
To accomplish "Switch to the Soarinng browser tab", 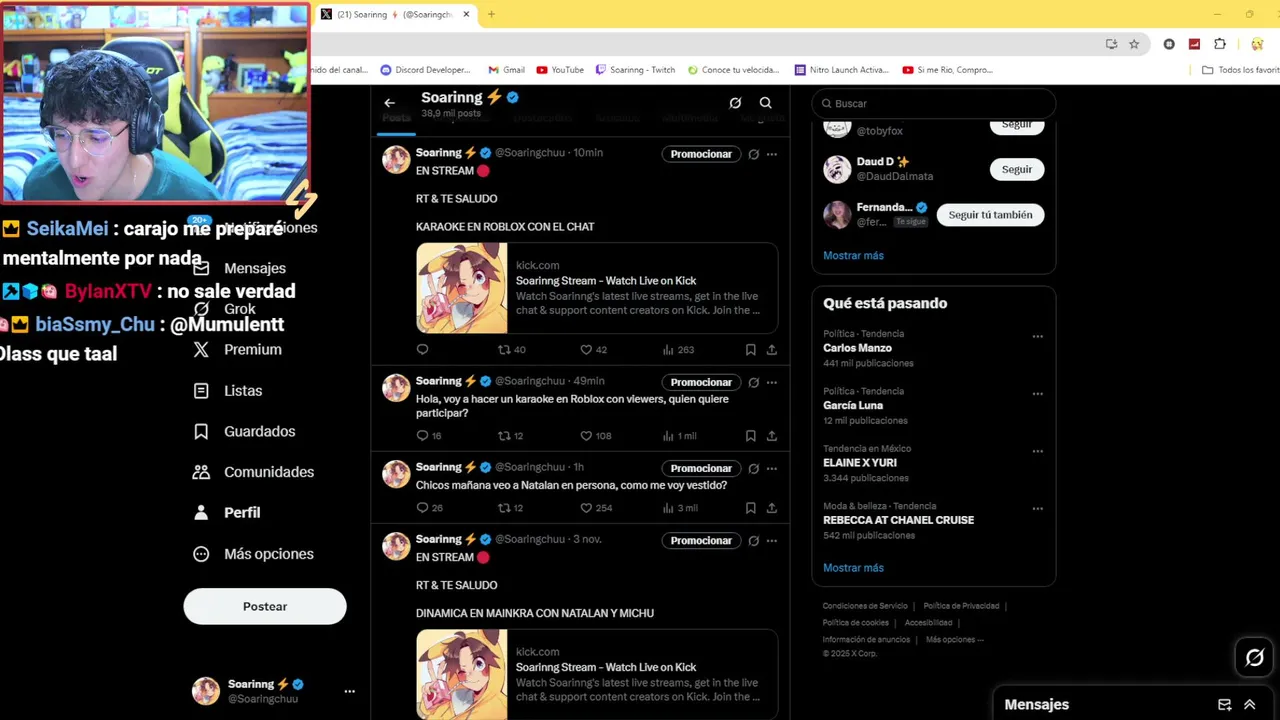I will tap(395, 14).
